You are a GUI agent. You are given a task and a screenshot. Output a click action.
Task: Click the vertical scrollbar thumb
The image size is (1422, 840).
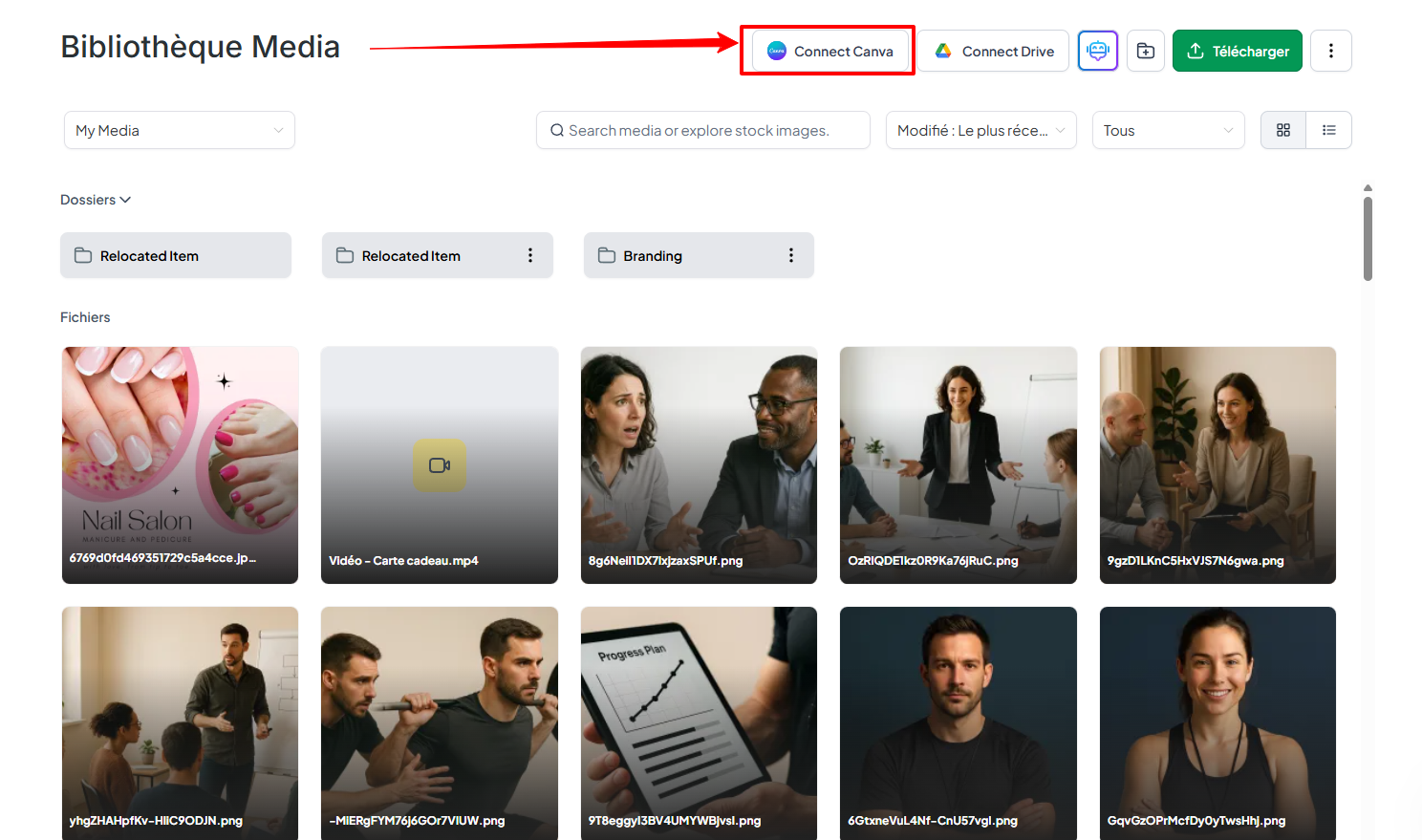click(x=1368, y=239)
